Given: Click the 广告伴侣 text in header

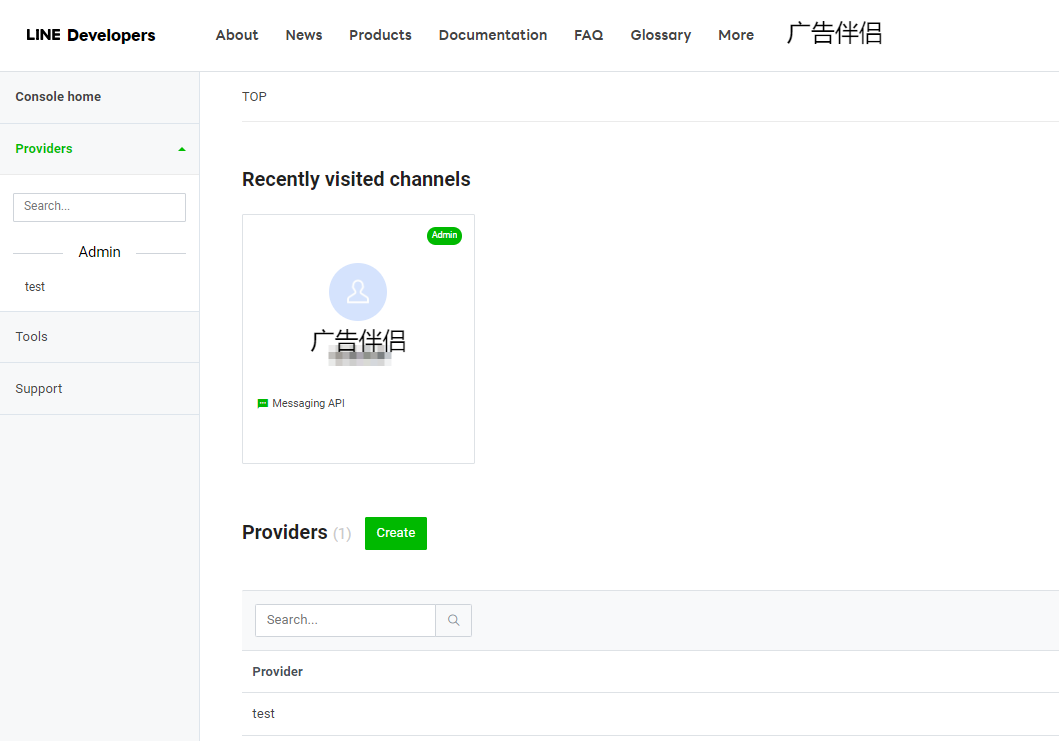Looking at the screenshot, I should pyautogui.click(x=835, y=33).
